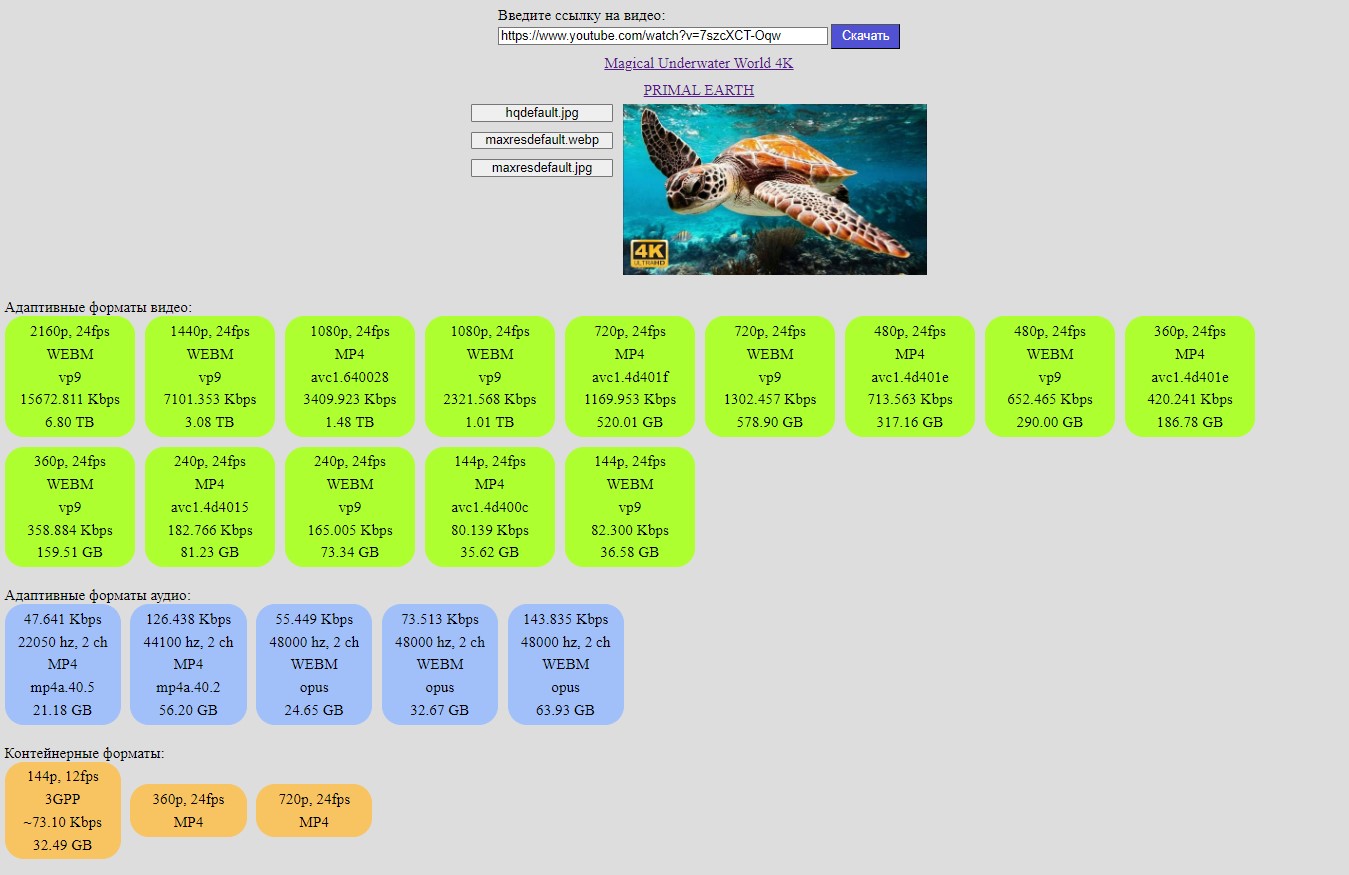
Task: Download maxresdefault.webp thumbnail
Action: click(542, 140)
